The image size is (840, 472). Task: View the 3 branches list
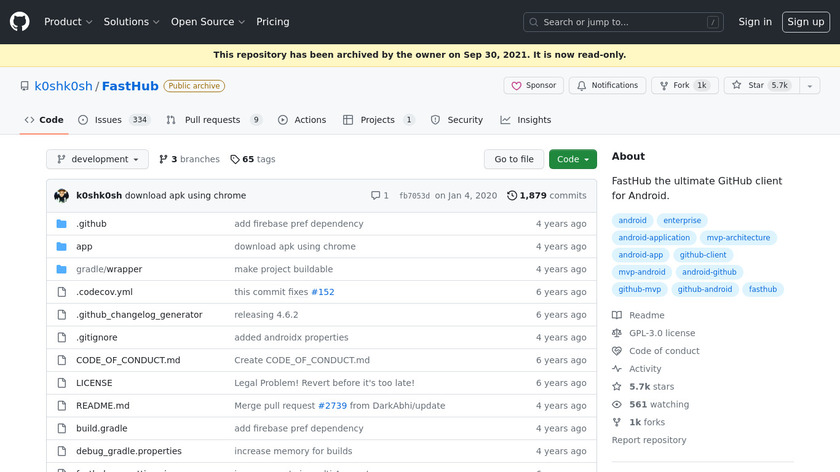tap(189, 159)
